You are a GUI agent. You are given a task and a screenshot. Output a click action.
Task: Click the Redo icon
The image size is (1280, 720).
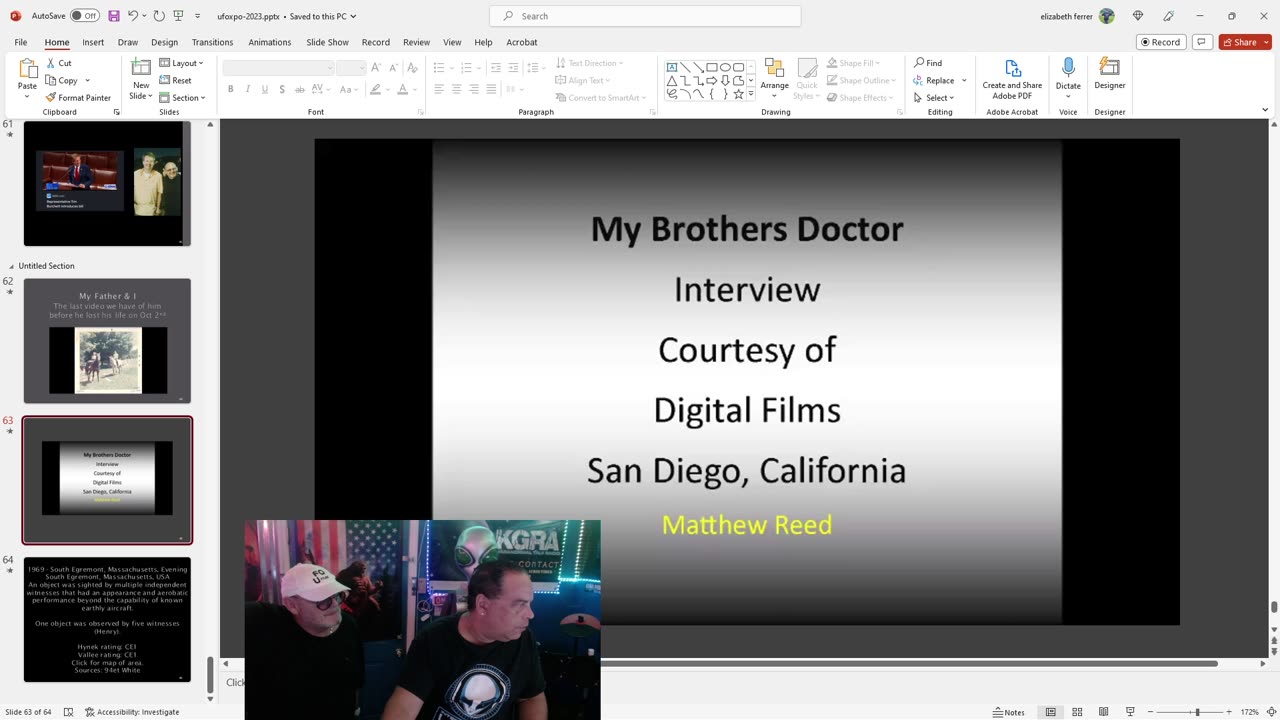point(159,16)
